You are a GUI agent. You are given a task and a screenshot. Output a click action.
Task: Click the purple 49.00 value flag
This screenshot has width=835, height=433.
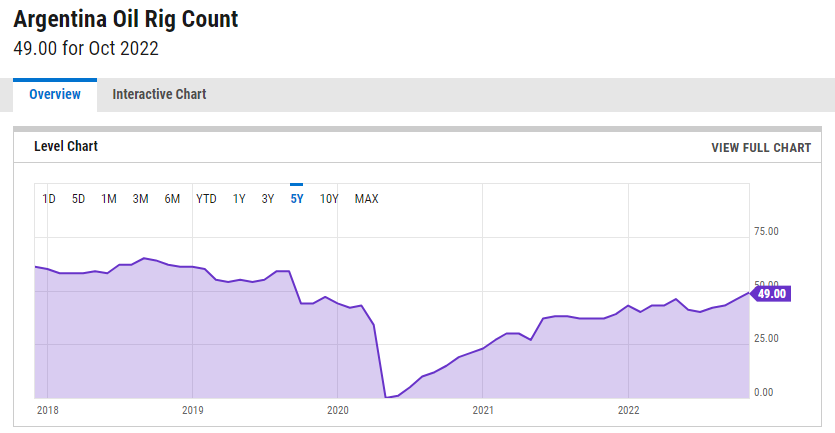click(771, 293)
